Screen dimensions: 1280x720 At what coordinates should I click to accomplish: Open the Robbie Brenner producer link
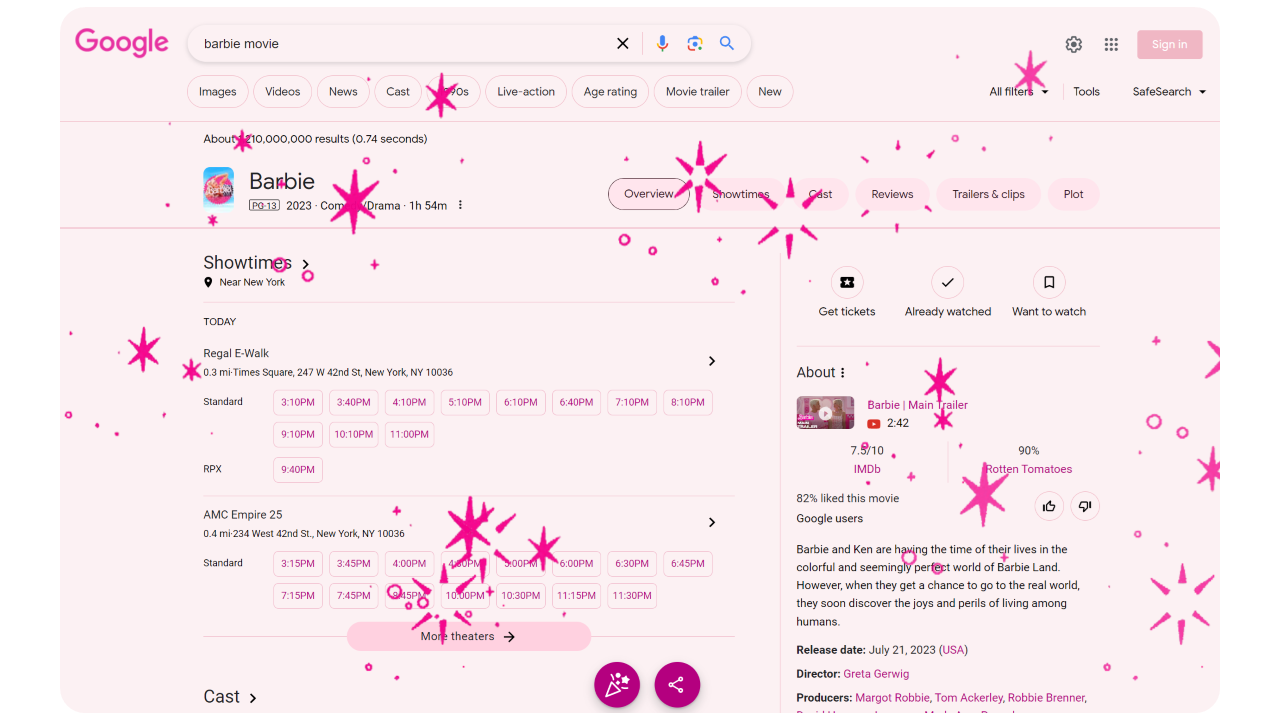coord(1045,698)
